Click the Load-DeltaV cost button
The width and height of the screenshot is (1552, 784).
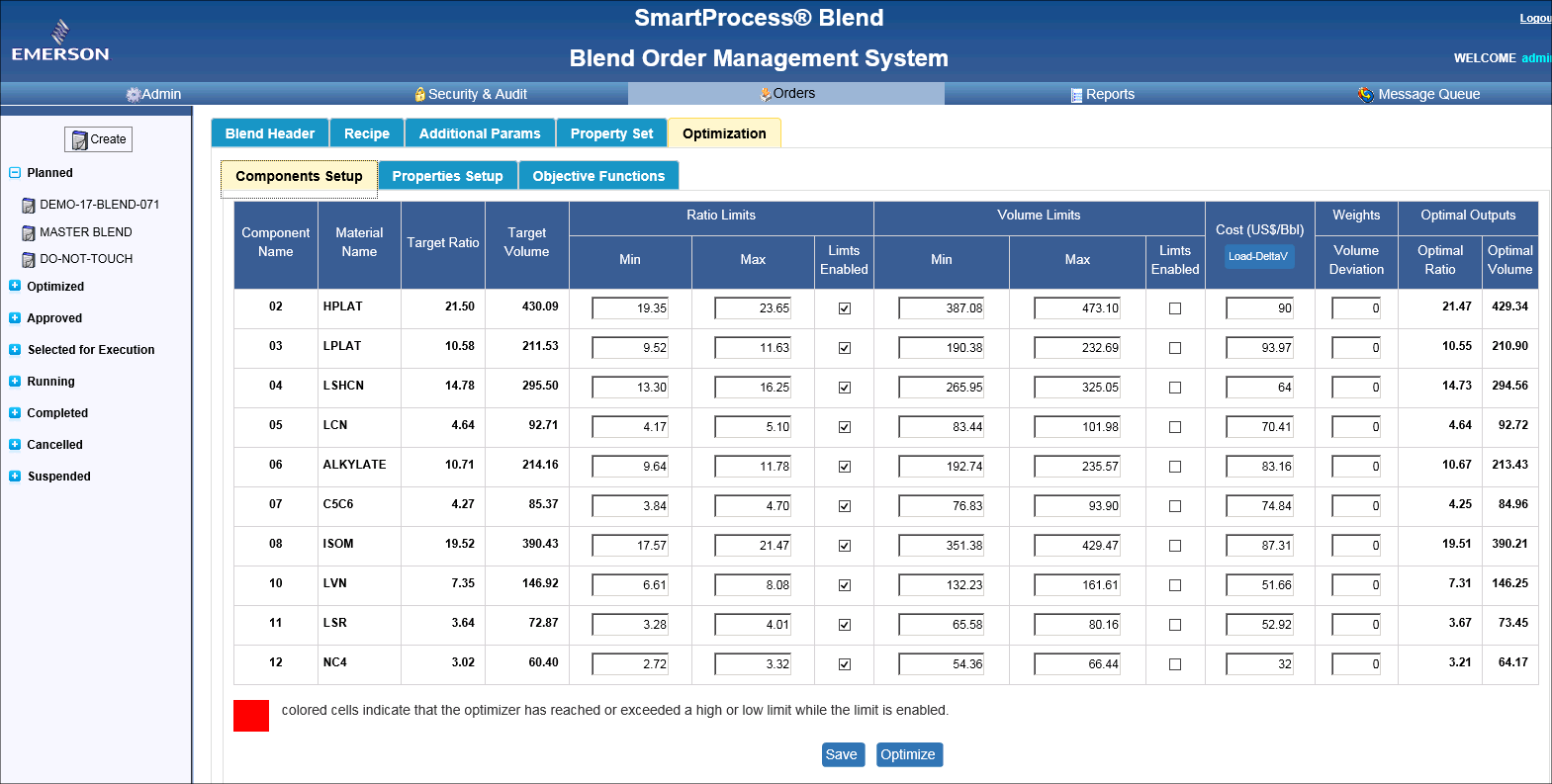click(1259, 256)
